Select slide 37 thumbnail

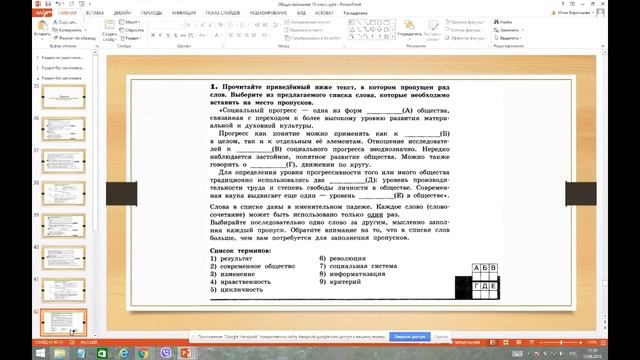(x=63, y=161)
